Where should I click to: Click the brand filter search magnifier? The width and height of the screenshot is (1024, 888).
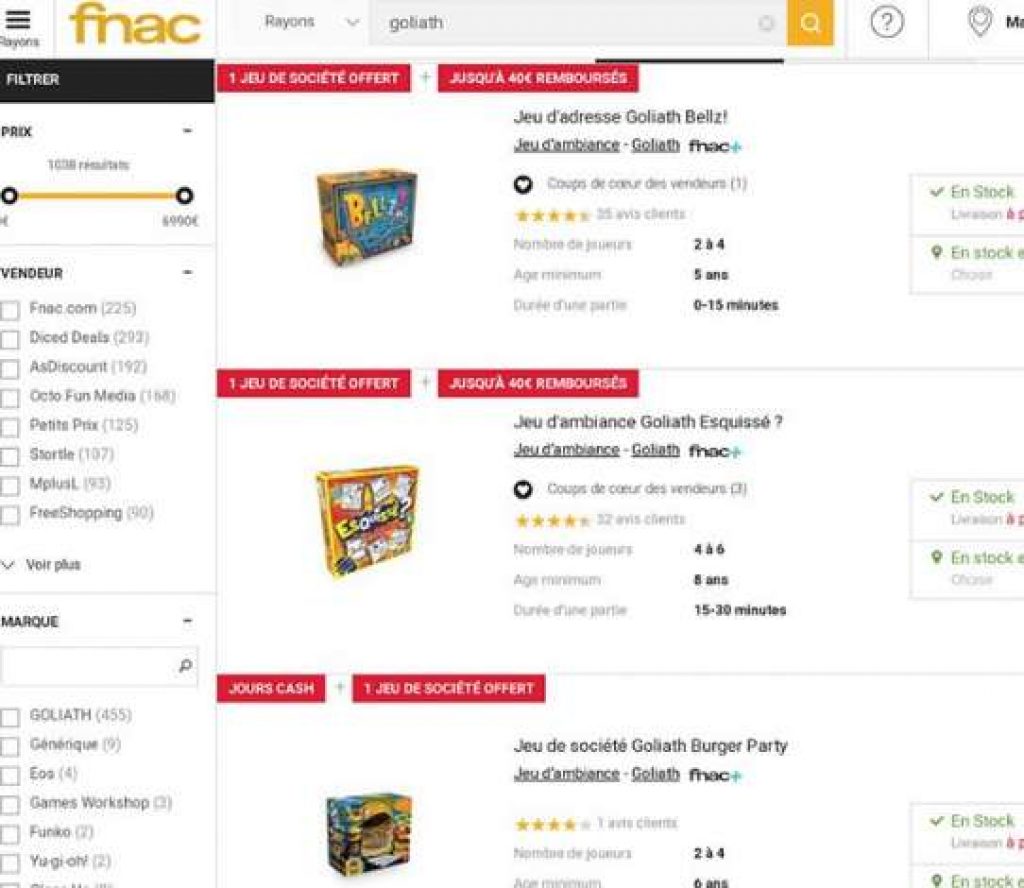(x=185, y=666)
